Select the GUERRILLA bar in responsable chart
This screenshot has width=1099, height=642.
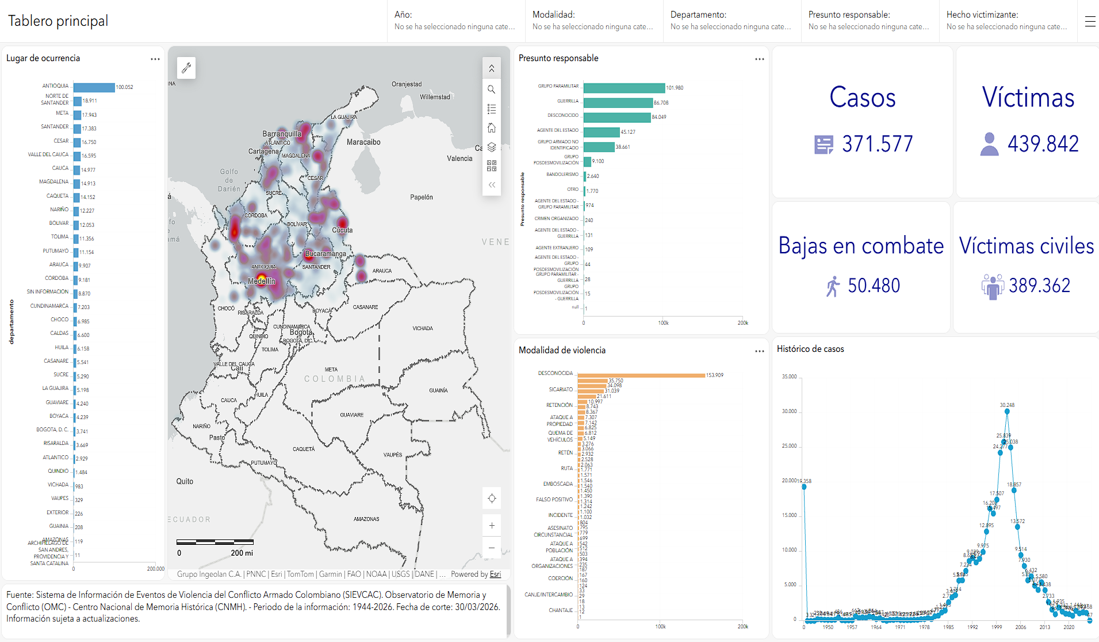(x=618, y=102)
